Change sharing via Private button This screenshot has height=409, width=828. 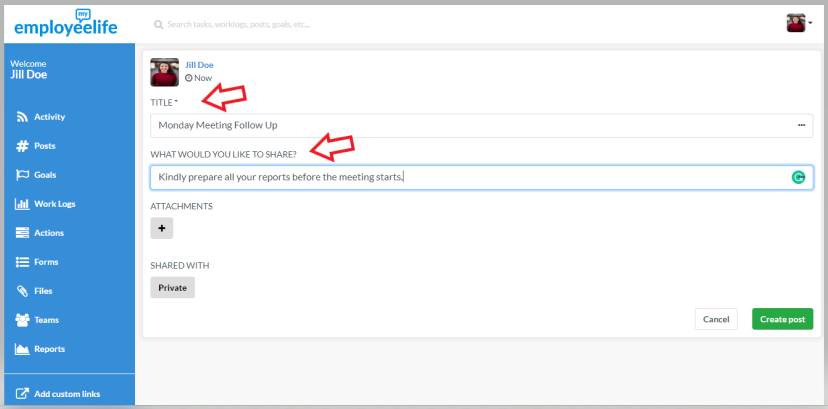173,288
